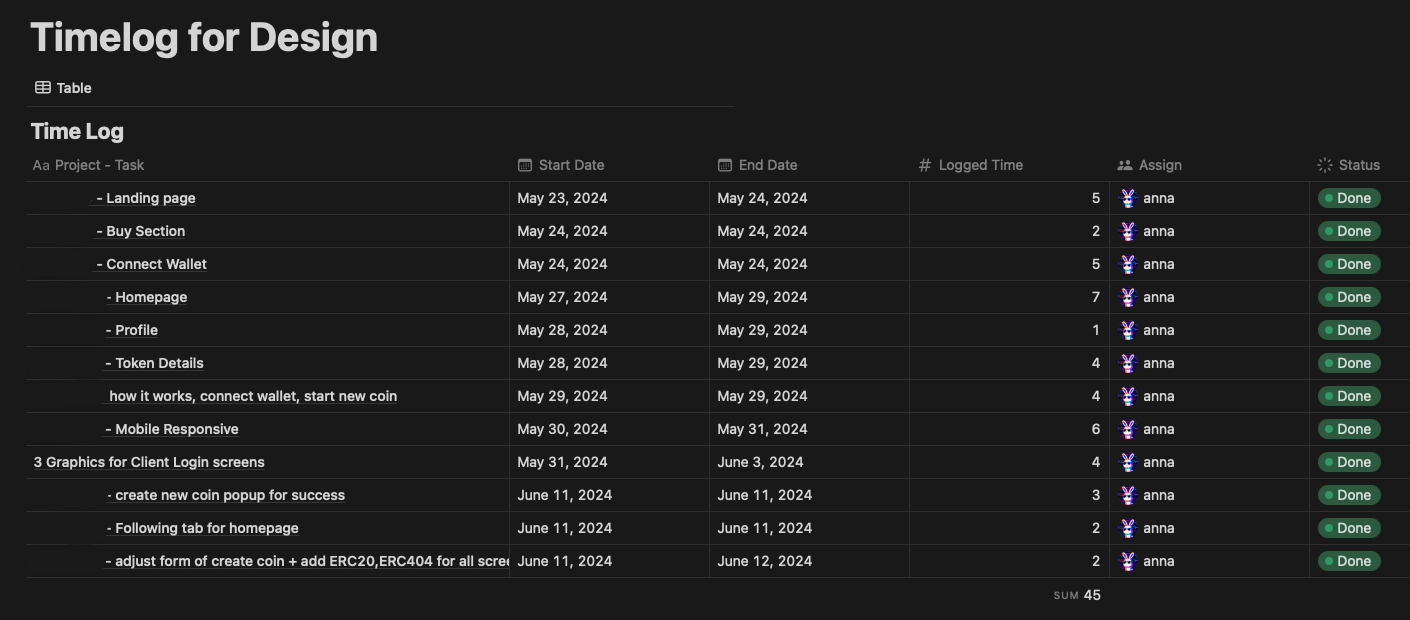
Task: Click the Done status of Landing page
Action: click(1349, 198)
